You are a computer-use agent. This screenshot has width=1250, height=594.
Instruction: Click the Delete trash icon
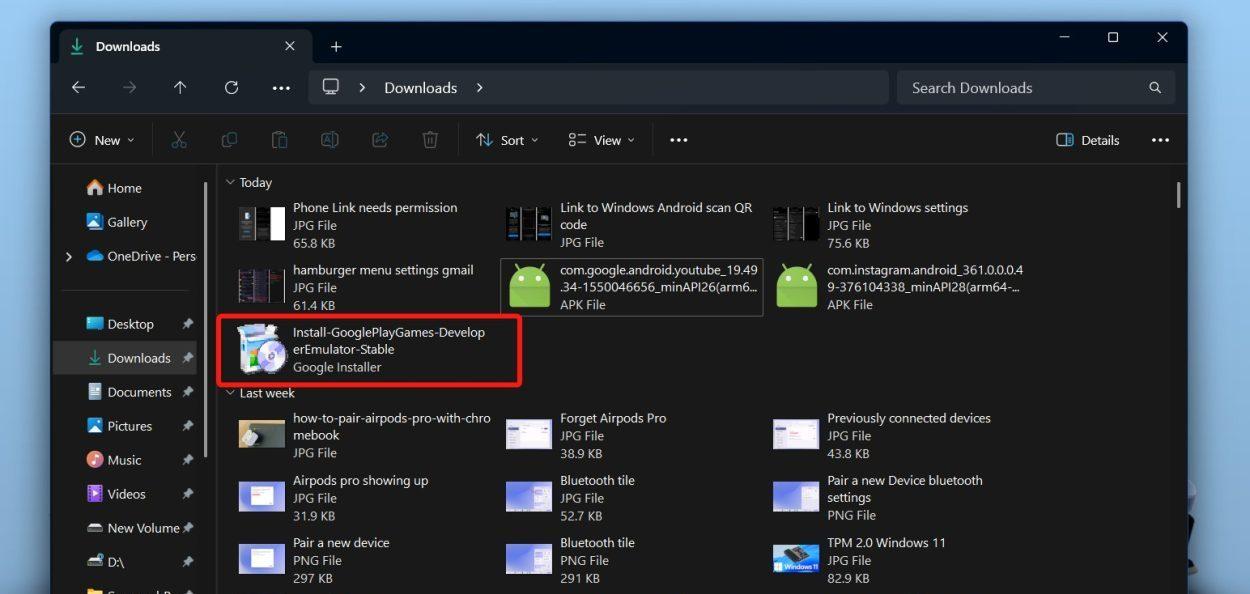pyautogui.click(x=430, y=140)
